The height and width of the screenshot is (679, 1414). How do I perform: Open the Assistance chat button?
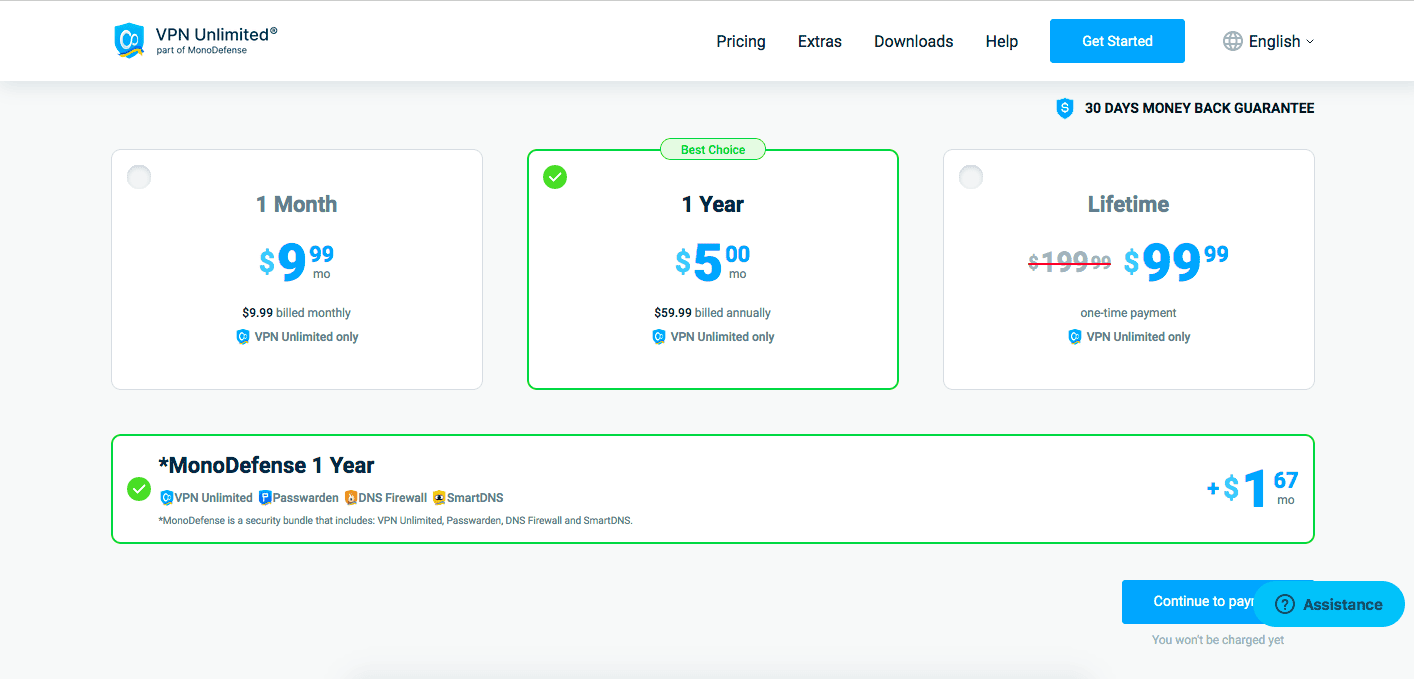point(1329,604)
